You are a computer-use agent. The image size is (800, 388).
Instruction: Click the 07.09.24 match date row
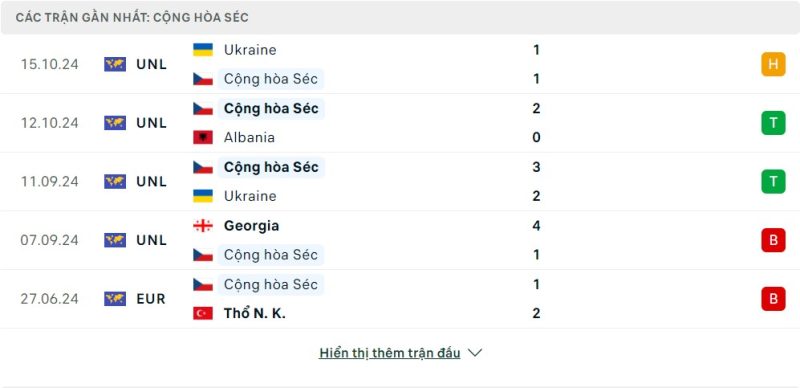400,240
